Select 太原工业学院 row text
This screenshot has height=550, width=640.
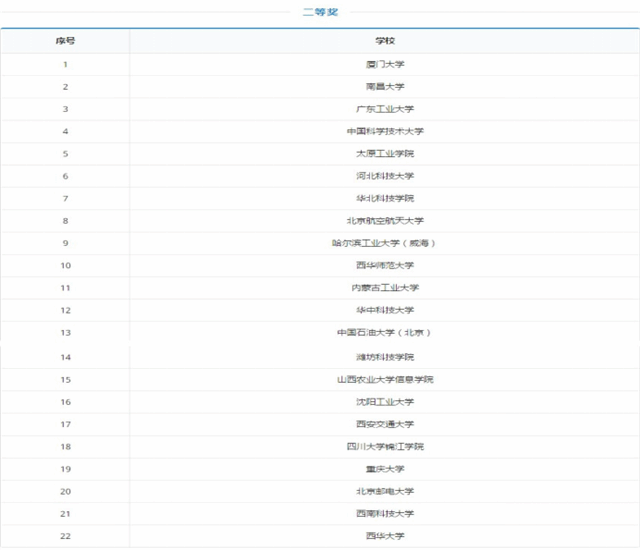tap(385, 154)
